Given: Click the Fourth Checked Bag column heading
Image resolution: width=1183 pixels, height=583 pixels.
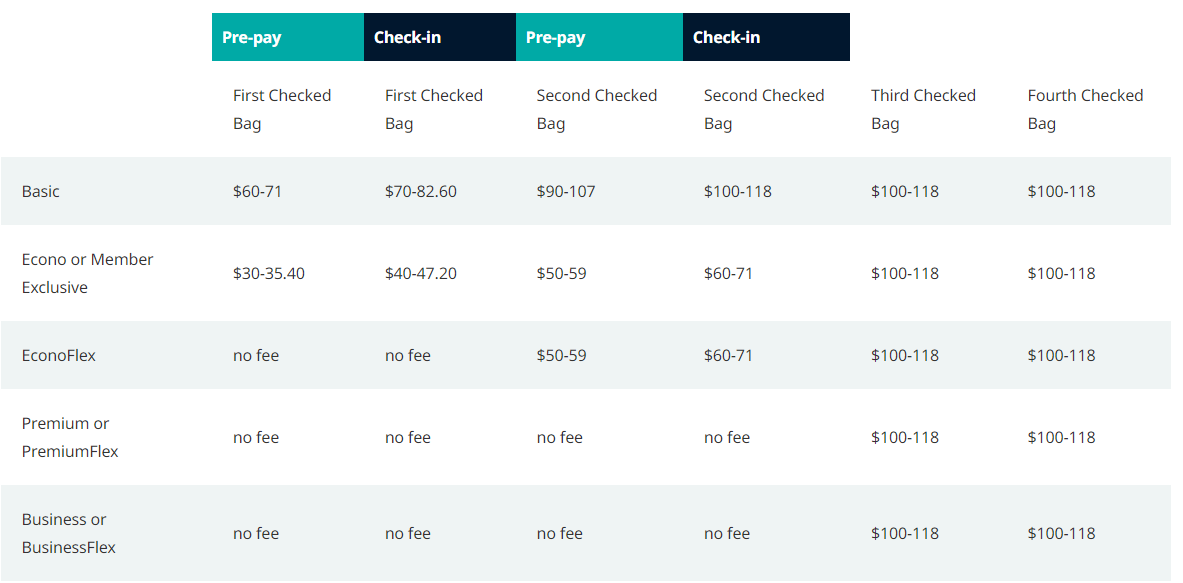Looking at the screenshot, I should tap(1085, 109).
